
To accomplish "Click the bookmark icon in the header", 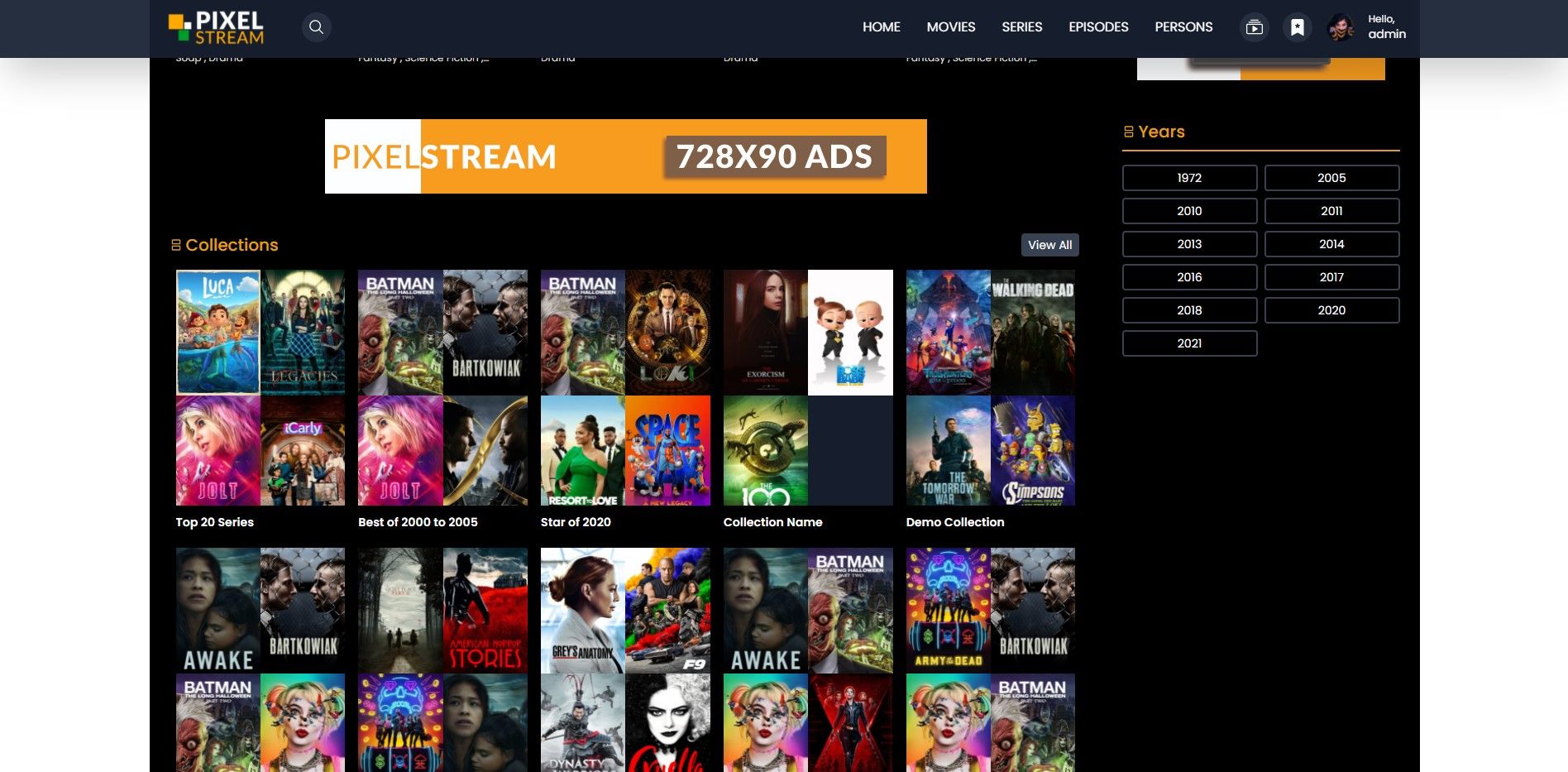I will (x=1298, y=27).
